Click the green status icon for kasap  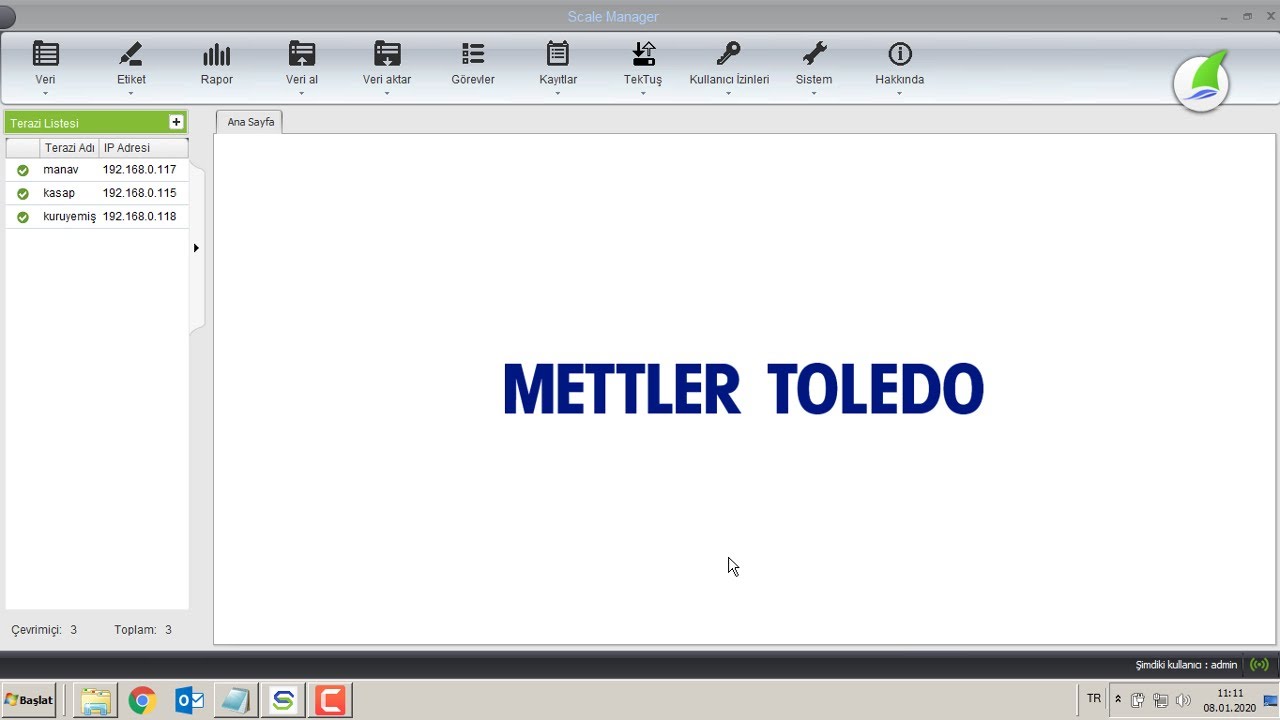(23, 193)
